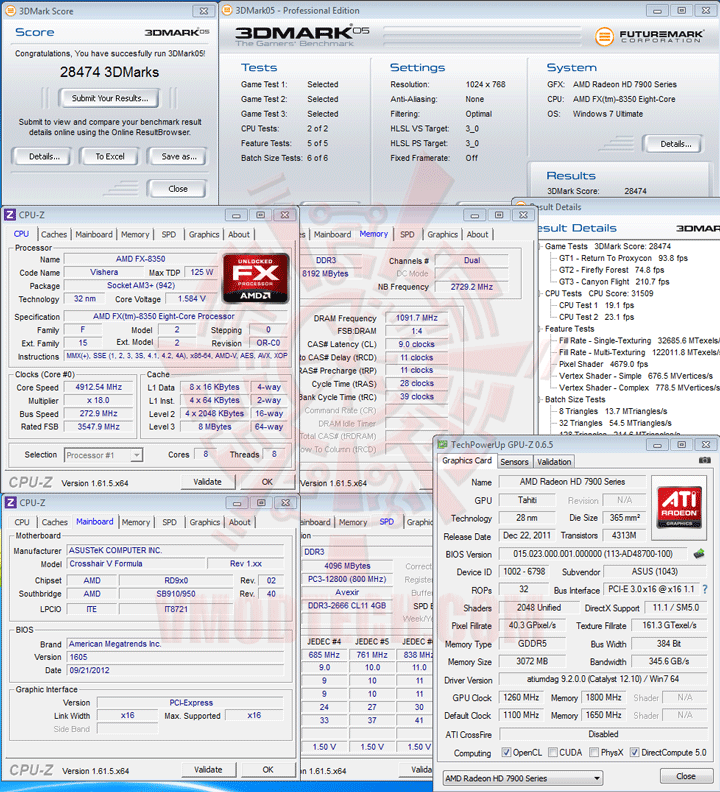Image resolution: width=720 pixels, height=792 pixels.
Task: Click the 3DMARK05 logo in main window
Action: pyautogui.click(x=302, y=35)
